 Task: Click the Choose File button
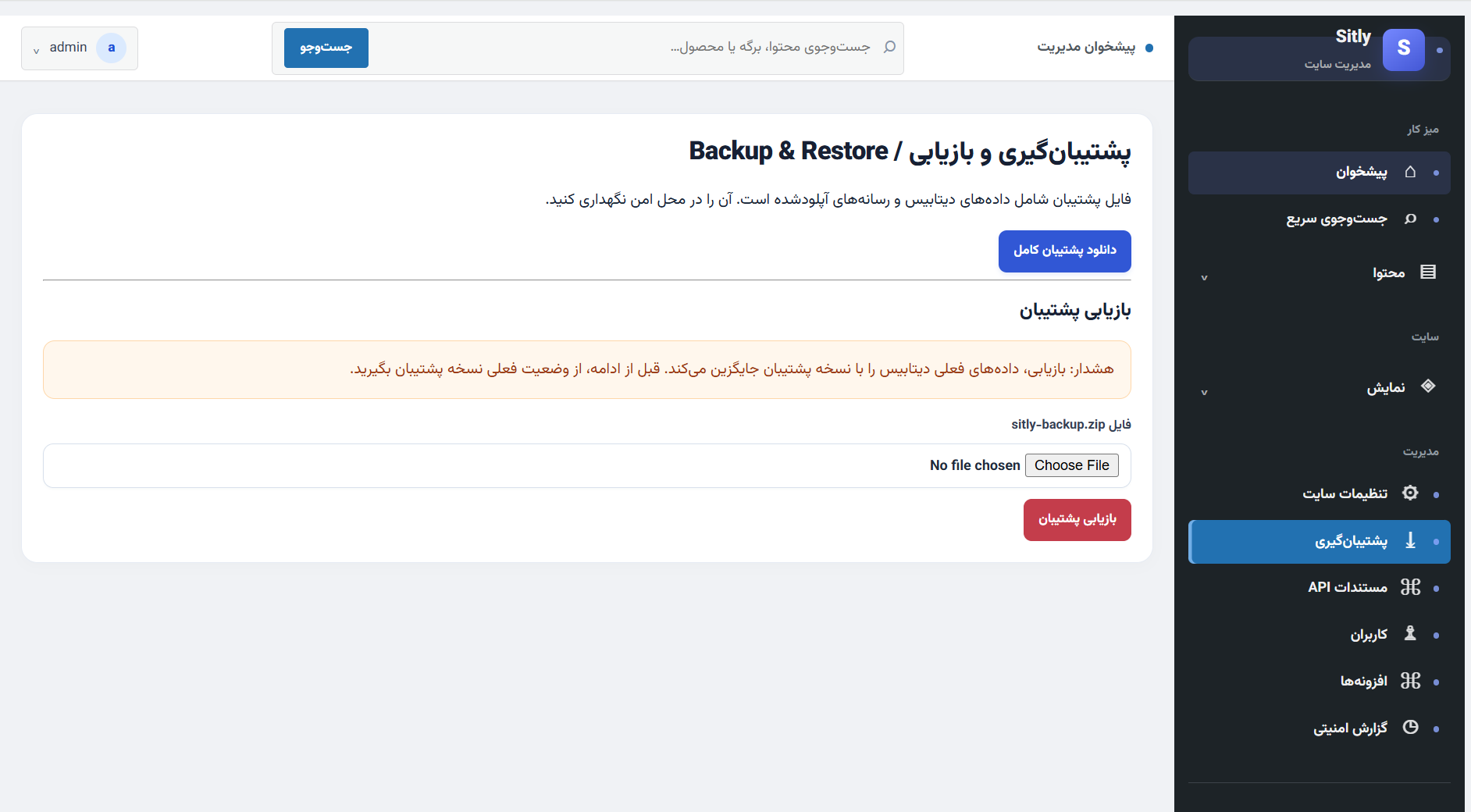tap(1071, 465)
